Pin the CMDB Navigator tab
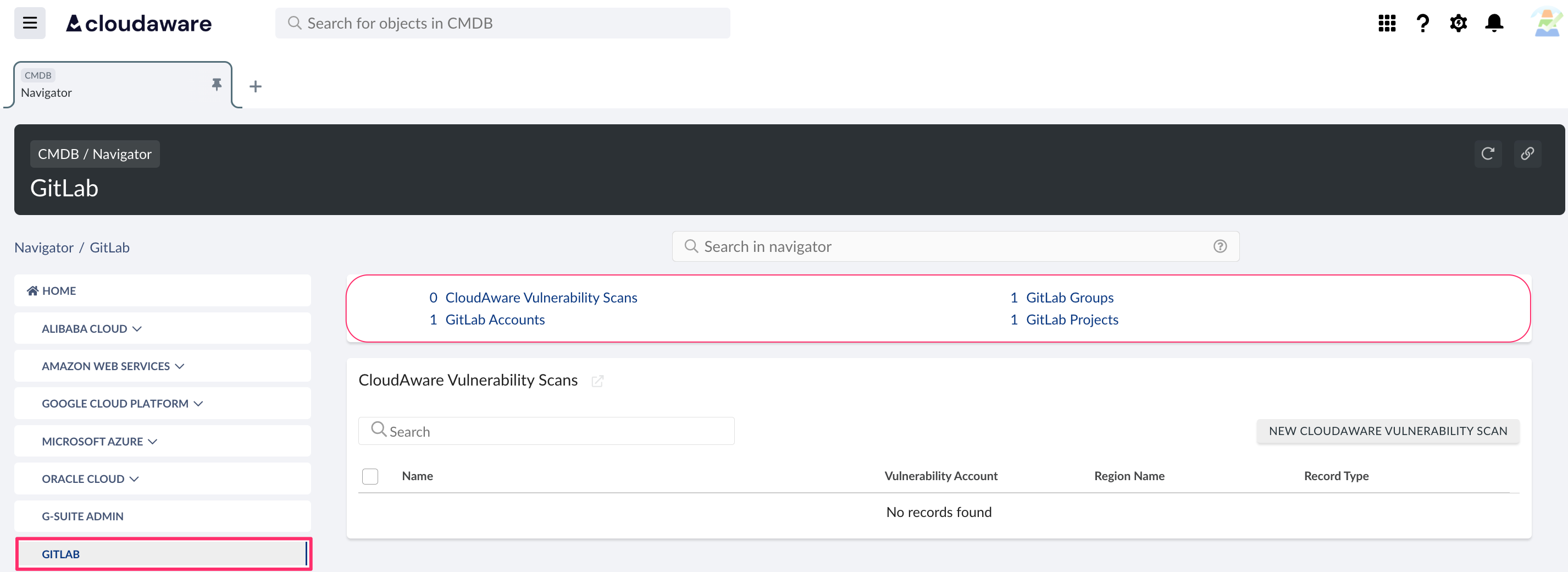The width and height of the screenshot is (1568, 572). click(x=217, y=85)
